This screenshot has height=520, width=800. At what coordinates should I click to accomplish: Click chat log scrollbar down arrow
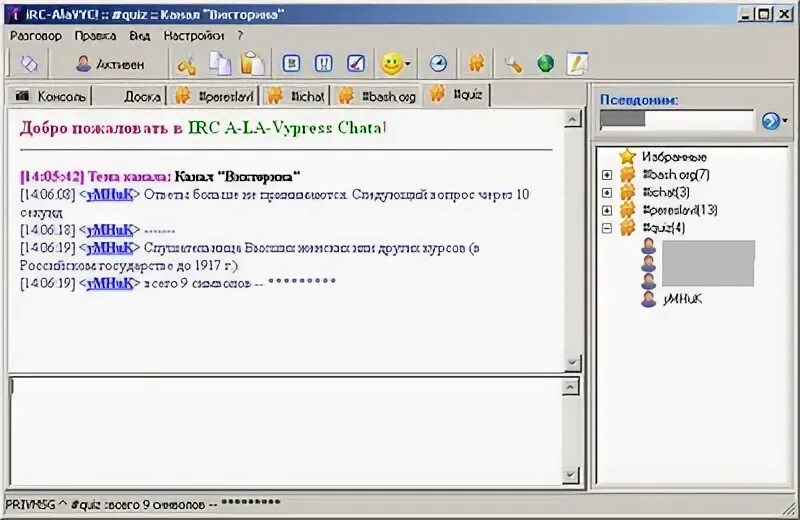point(572,363)
